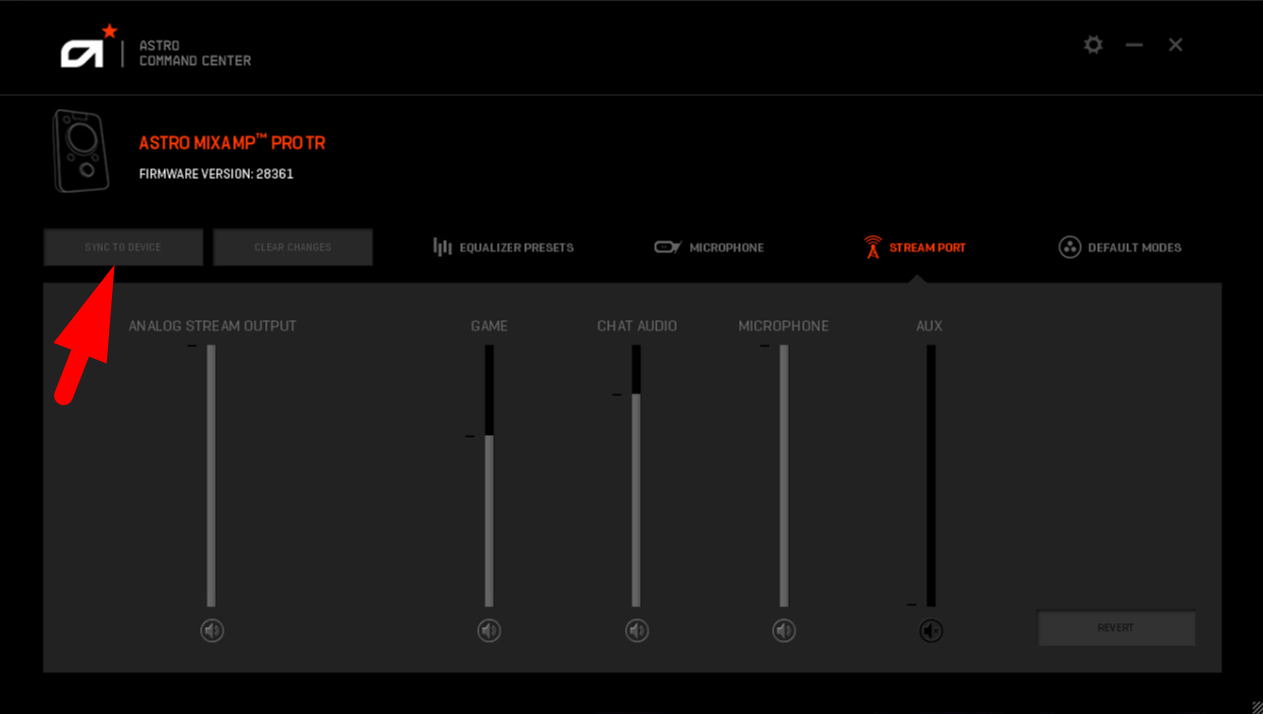Click the Clear Changes button
This screenshot has height=714, width=1263.
point(293,247)
